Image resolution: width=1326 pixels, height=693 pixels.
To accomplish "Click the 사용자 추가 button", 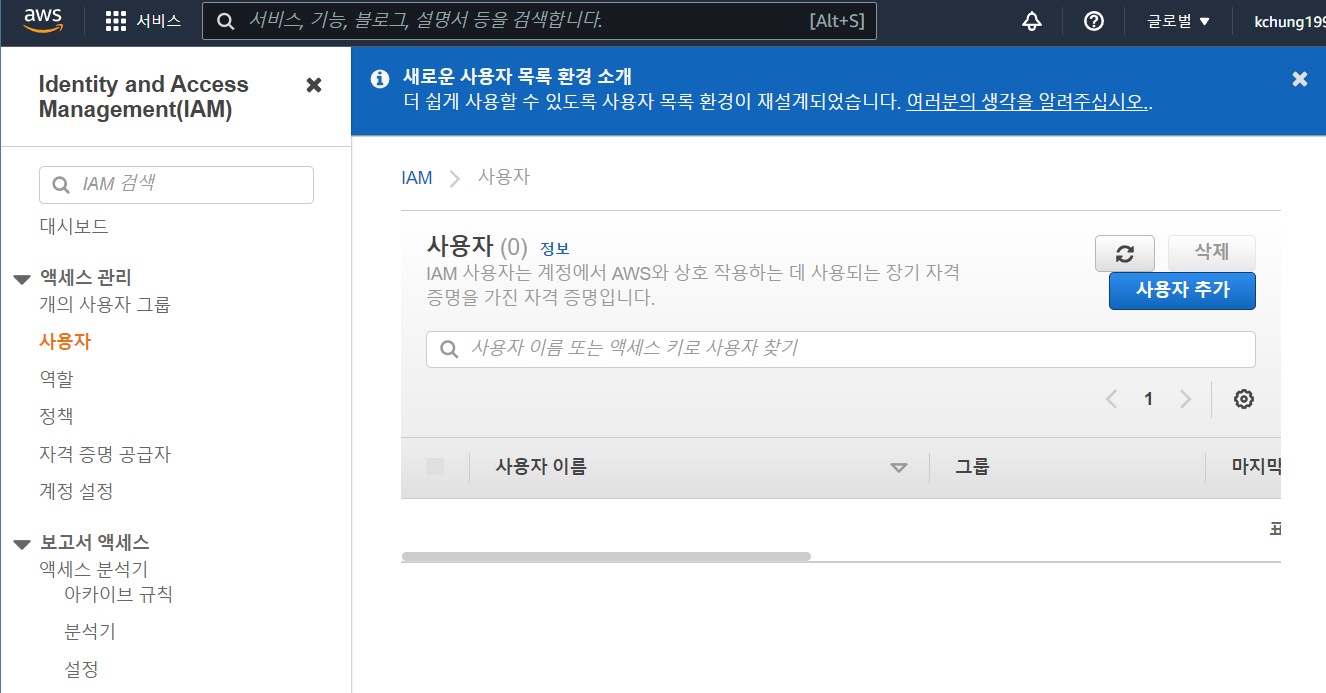I will point(1182,290).
